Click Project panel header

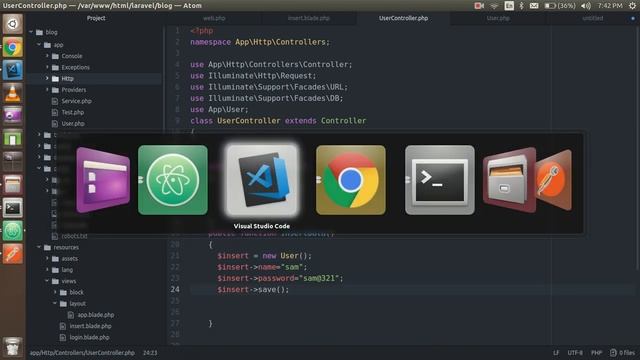coord(96,18)
